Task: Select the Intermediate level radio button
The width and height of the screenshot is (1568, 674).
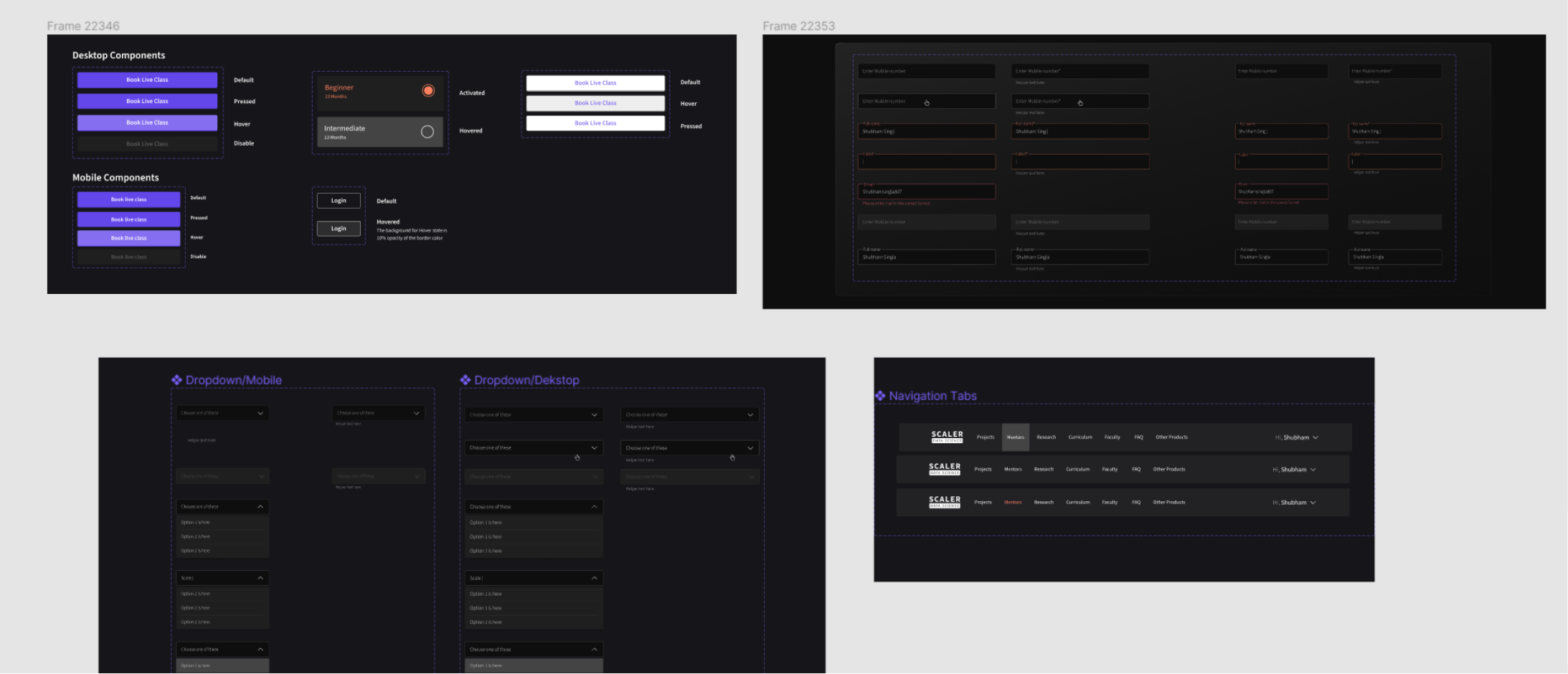Action: coord(427,131)
